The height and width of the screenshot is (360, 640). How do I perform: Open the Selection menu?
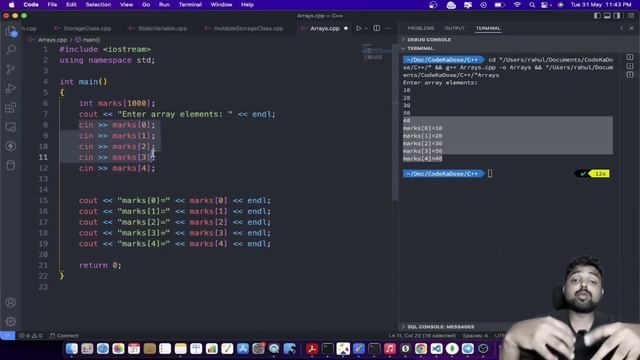[98, 4]
